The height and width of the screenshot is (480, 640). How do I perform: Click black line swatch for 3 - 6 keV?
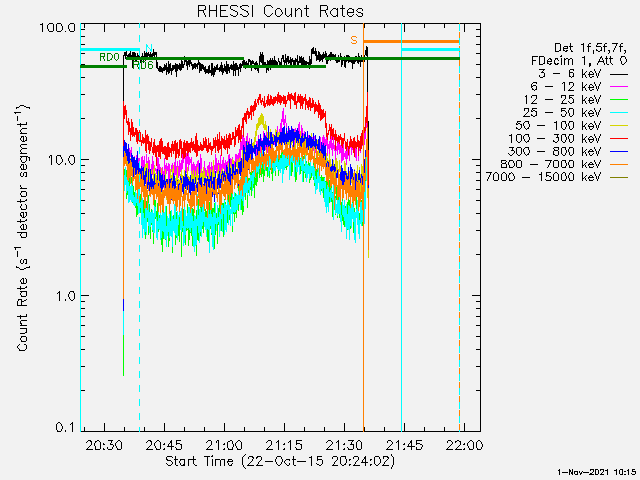coord(619,75)
